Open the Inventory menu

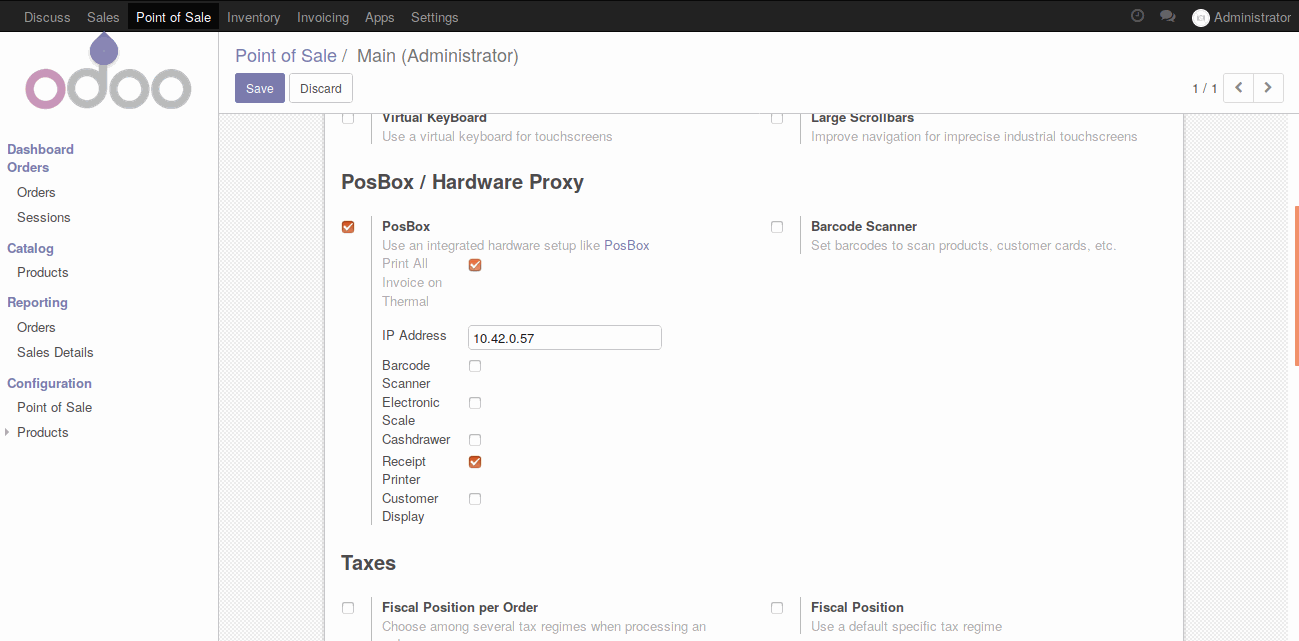click(x=253, y=17)
